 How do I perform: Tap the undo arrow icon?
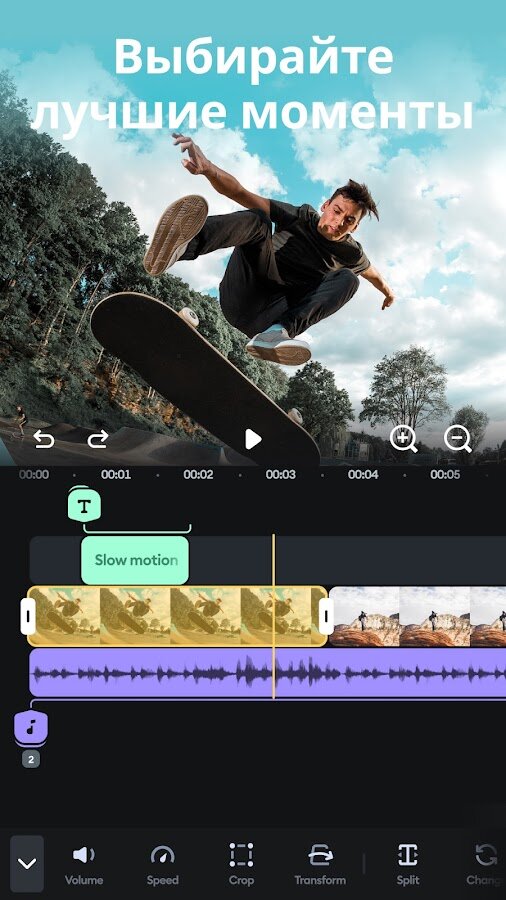click(44, 440)
